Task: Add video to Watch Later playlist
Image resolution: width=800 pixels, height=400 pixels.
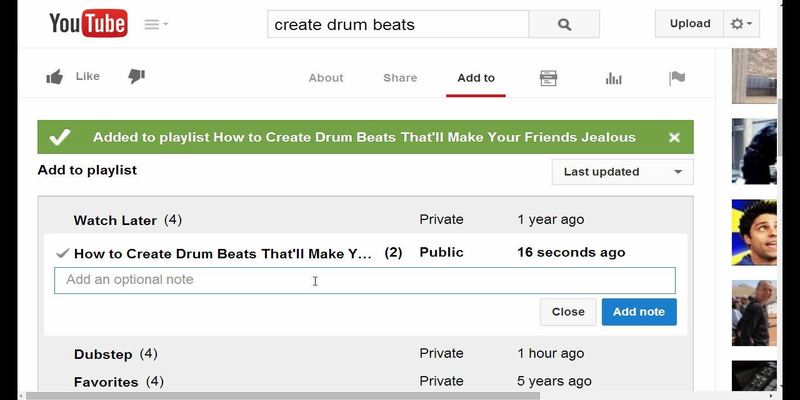Action: click(115, 220)
